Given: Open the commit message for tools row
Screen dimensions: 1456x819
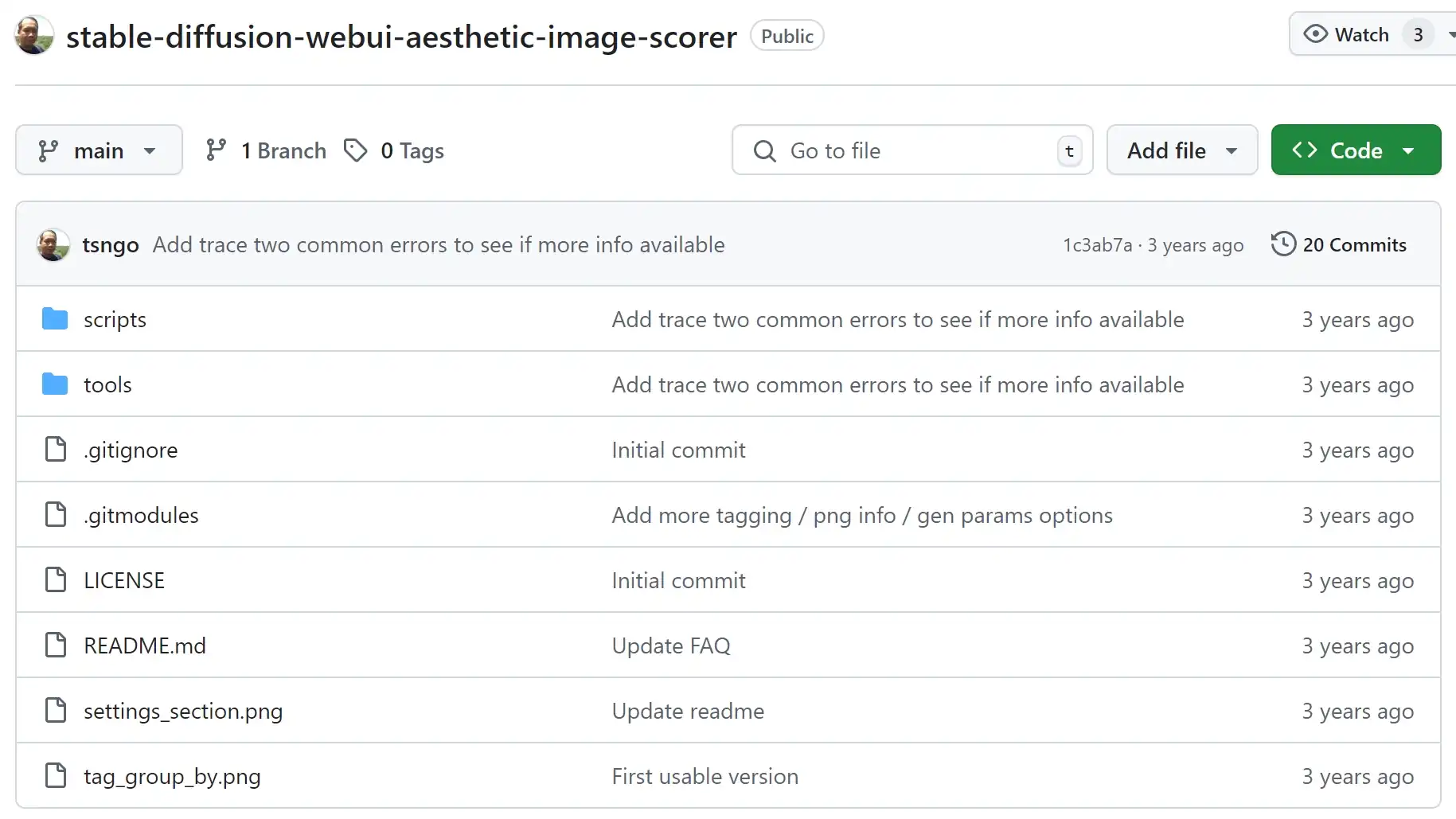Looking at the screenshot, I should 897,384.
